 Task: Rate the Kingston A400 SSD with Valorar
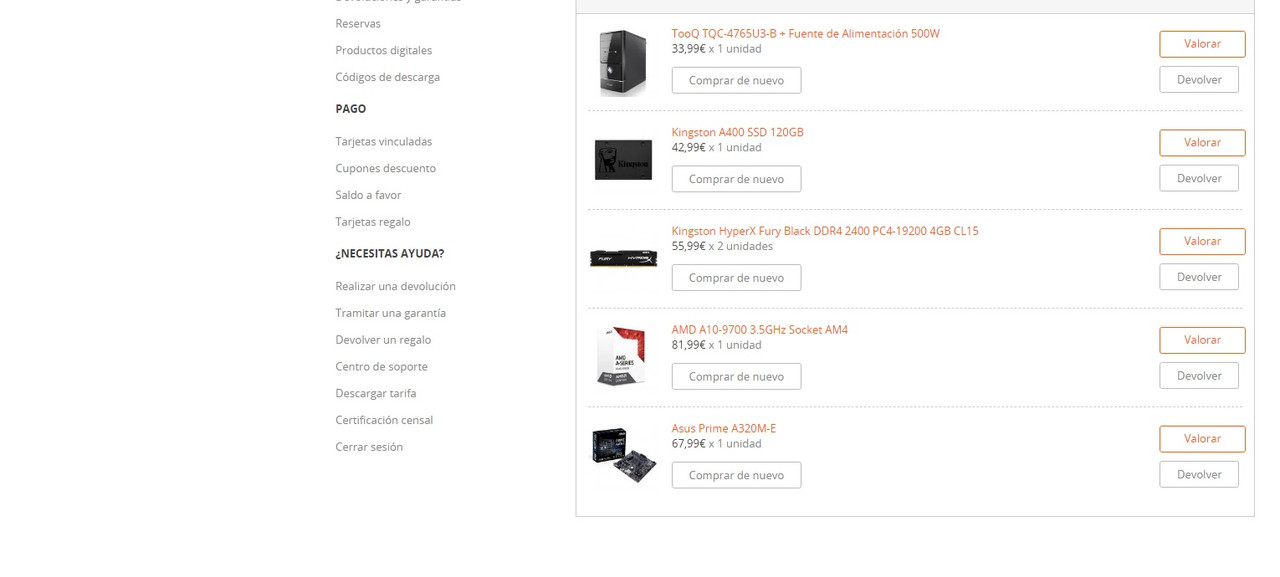[x=1202, y=143]
